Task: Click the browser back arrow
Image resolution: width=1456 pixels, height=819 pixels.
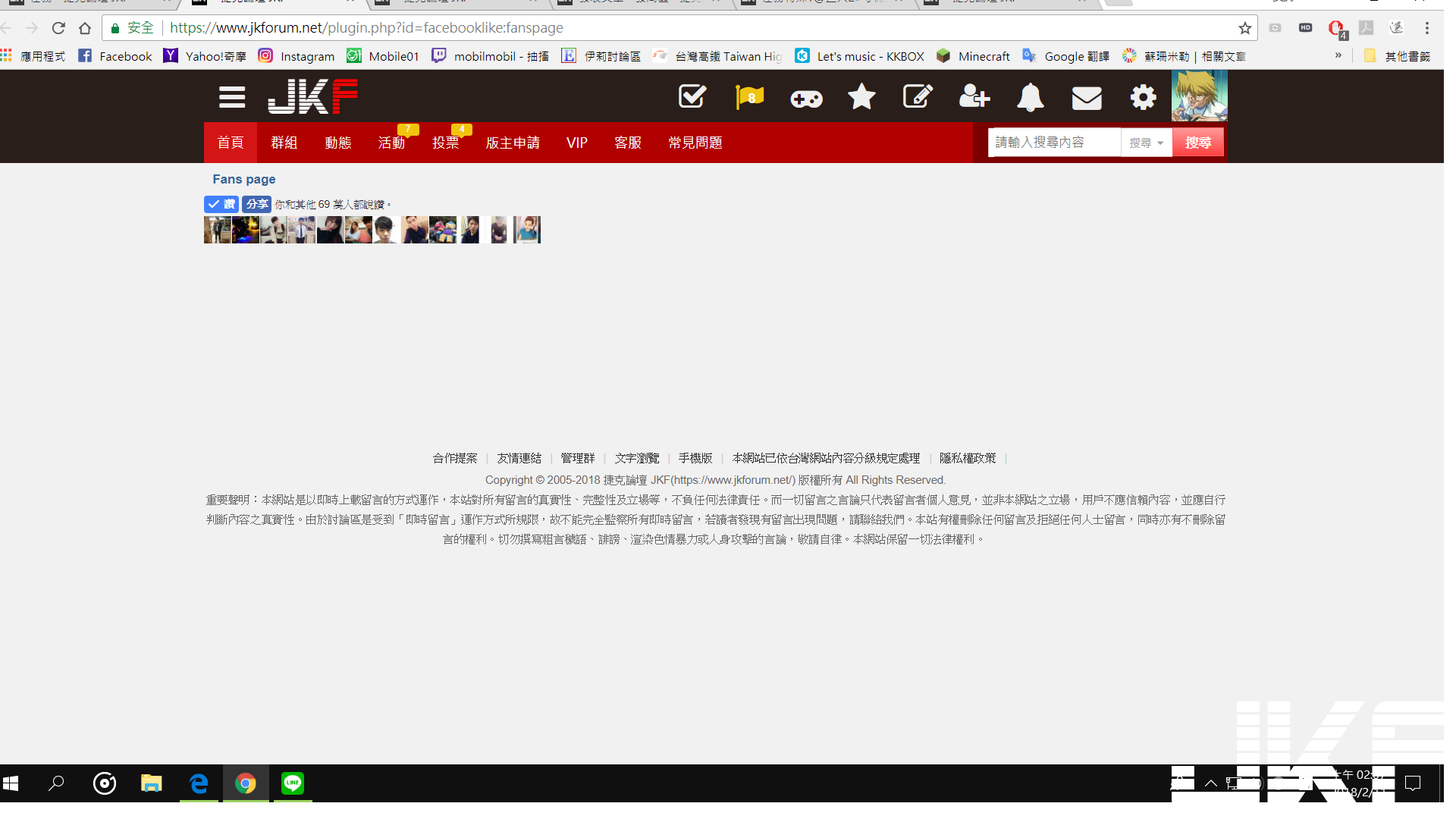Action: pyautogui.click(x=7, y=28)
